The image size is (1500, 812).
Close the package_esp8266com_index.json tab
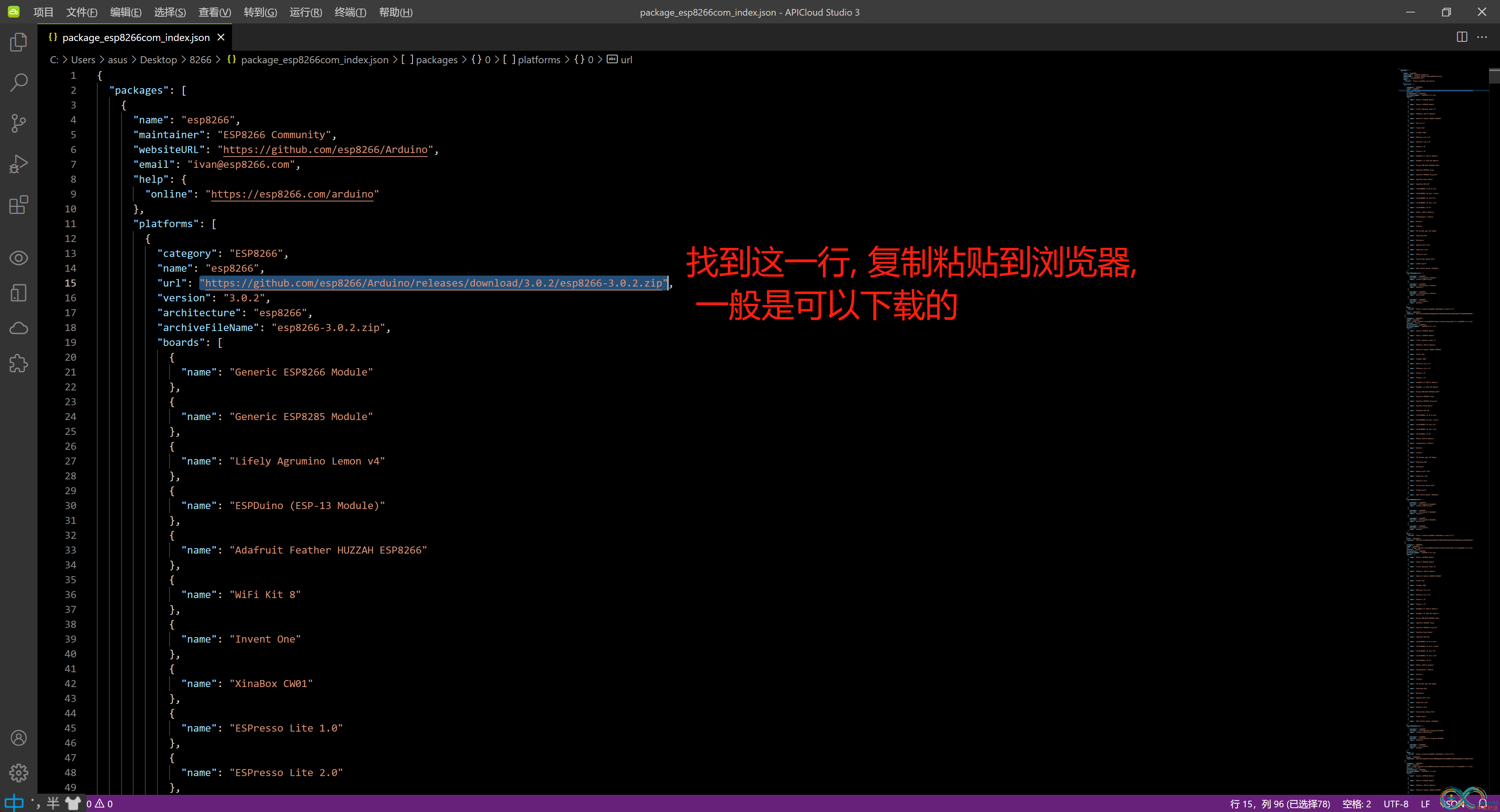tap(221, 37)
